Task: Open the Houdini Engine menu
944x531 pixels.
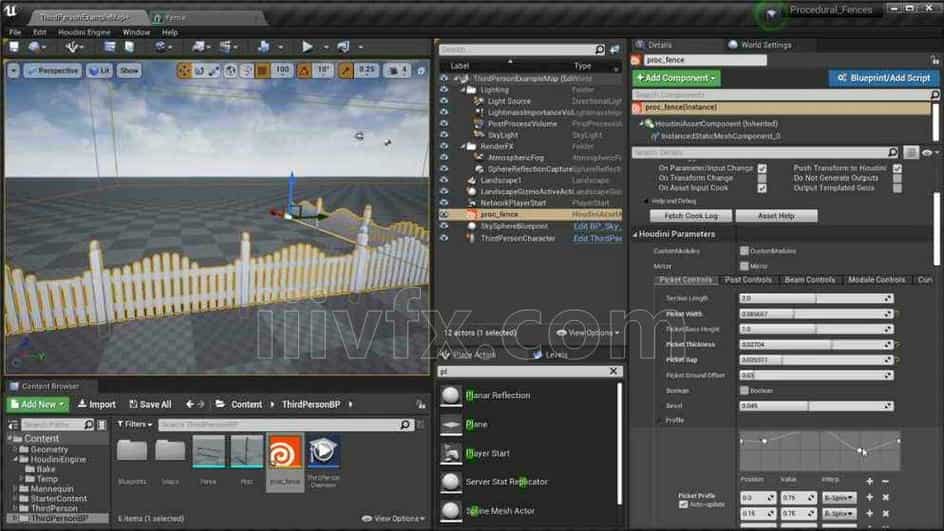Action: click(x=84, y=32)
